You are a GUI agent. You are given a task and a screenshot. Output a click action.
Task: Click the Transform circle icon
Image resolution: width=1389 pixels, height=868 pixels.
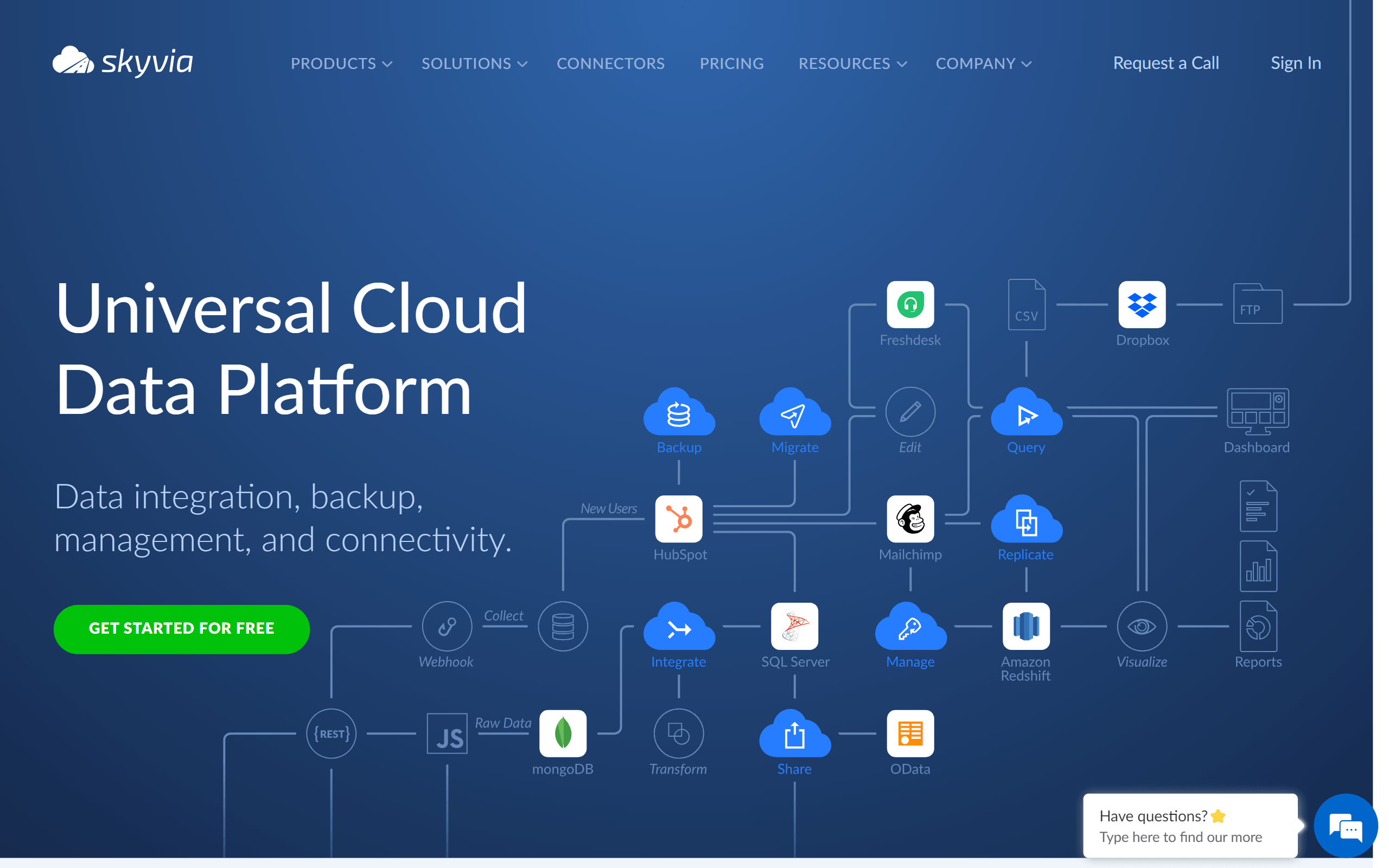[679, 733]
